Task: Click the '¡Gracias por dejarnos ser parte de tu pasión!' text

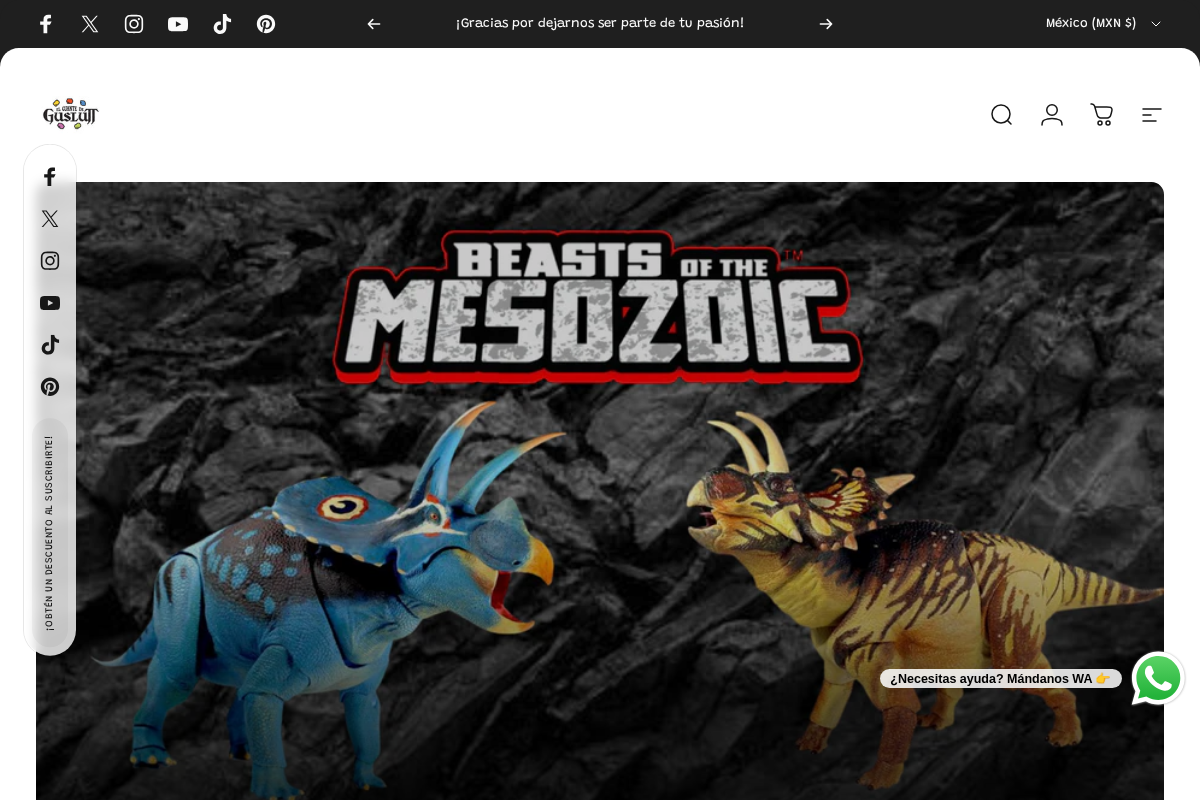Action: click(600, 23)
